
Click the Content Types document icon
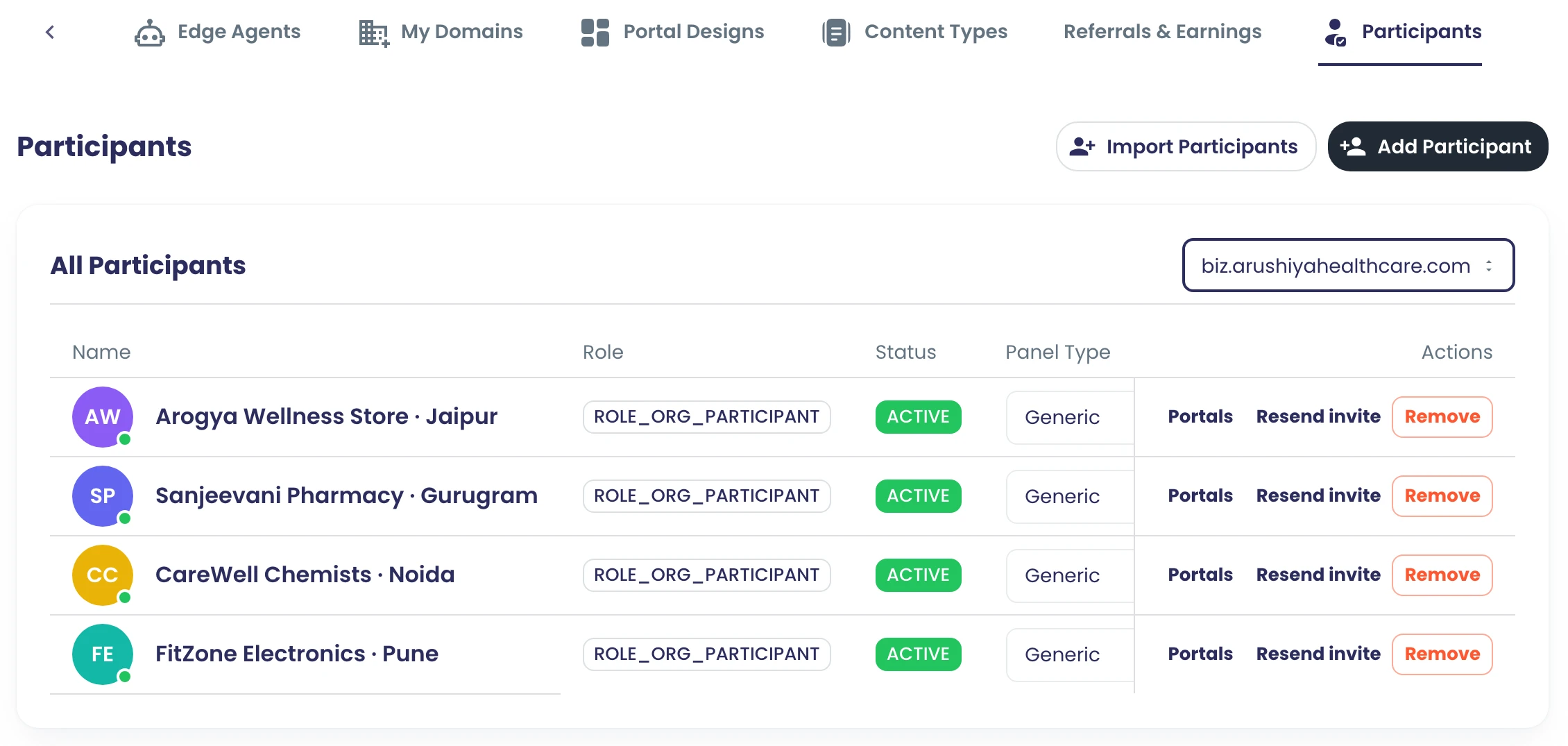[836, 33]
